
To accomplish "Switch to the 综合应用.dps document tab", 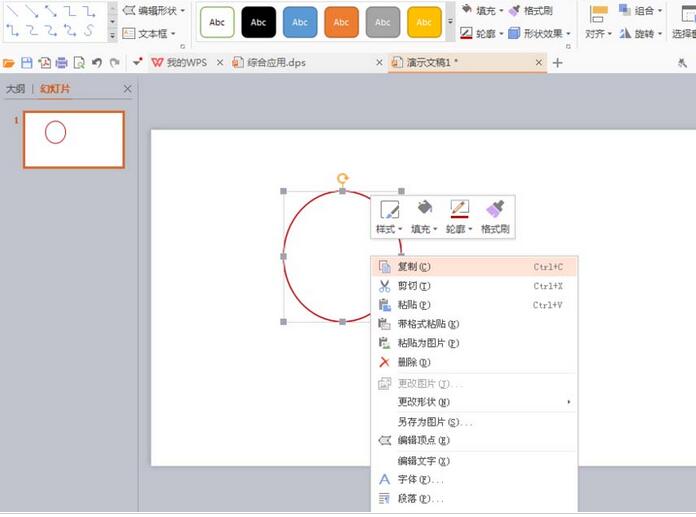I will coord(305,63).
